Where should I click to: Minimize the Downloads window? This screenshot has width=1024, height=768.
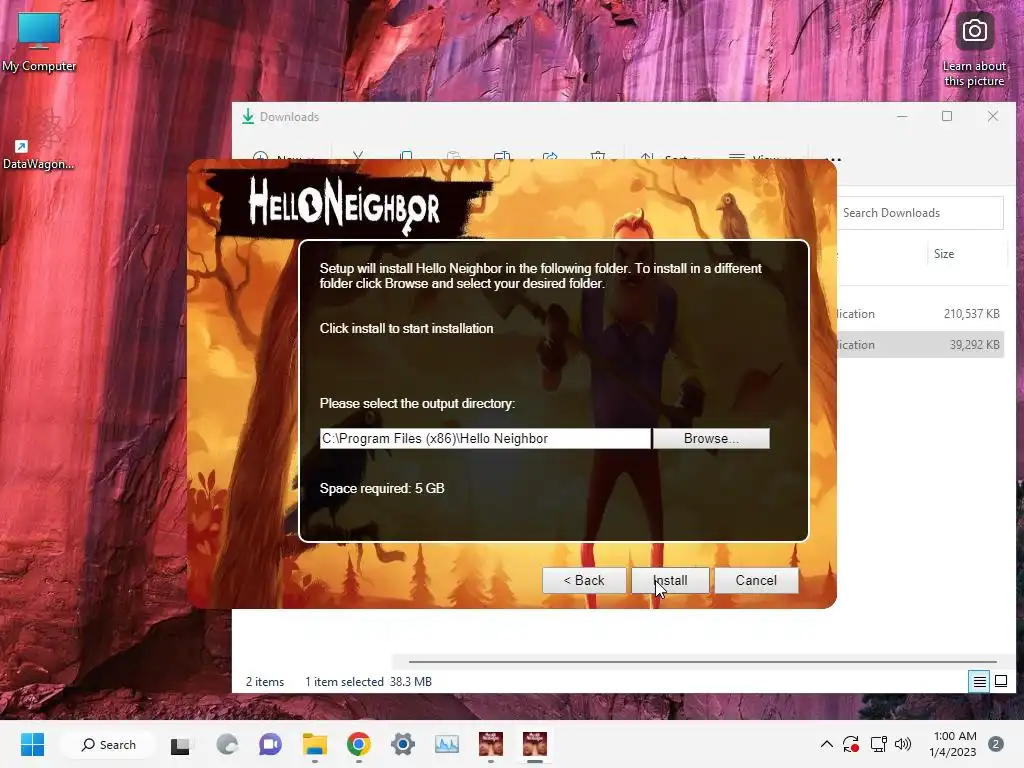pyautogui.click(x=902, y=116)
